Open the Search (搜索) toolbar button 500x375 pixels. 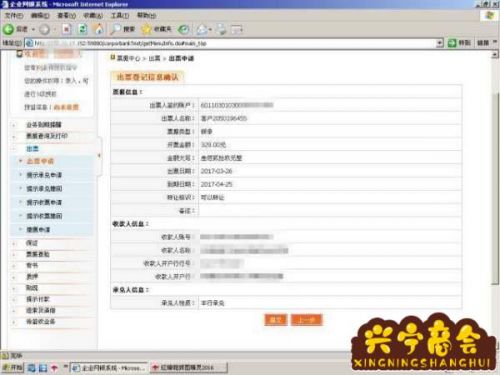point(122,29)
